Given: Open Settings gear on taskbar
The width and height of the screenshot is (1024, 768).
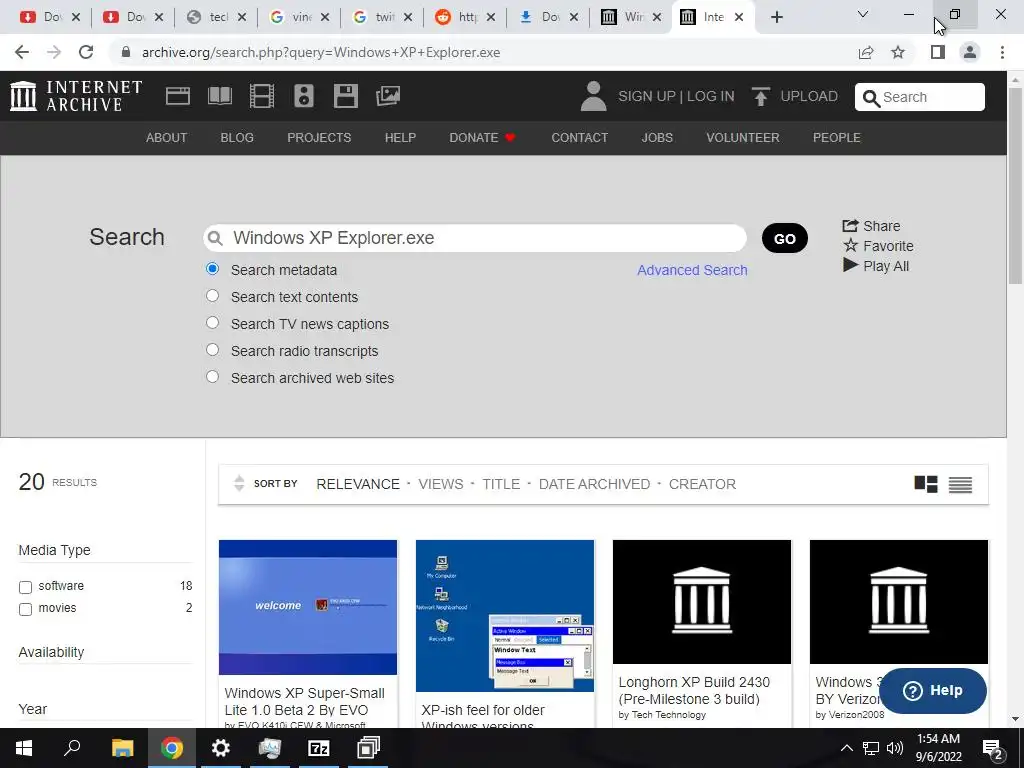Looking at the screenshot, I should coord(221,748).
